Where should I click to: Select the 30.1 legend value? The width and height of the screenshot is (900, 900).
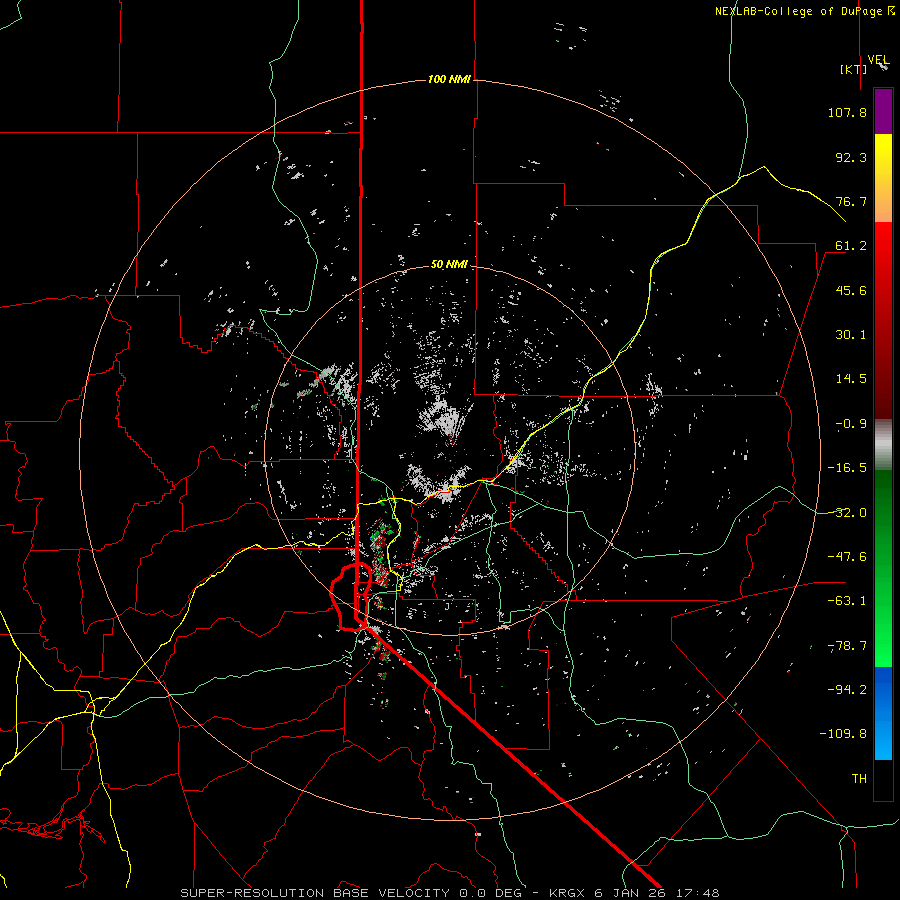pyautogui.click(x=851, y=335)
